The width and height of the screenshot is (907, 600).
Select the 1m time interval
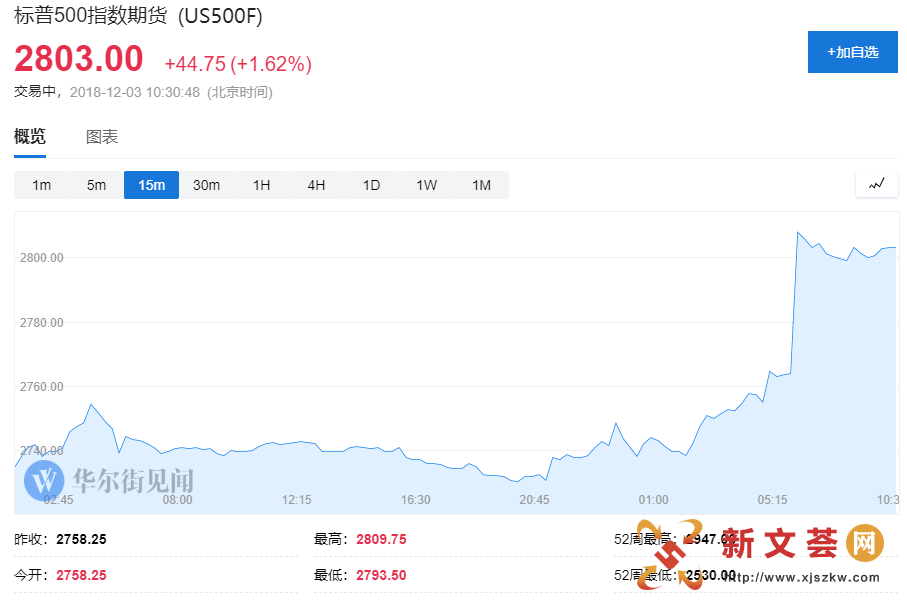coord(41,185)
